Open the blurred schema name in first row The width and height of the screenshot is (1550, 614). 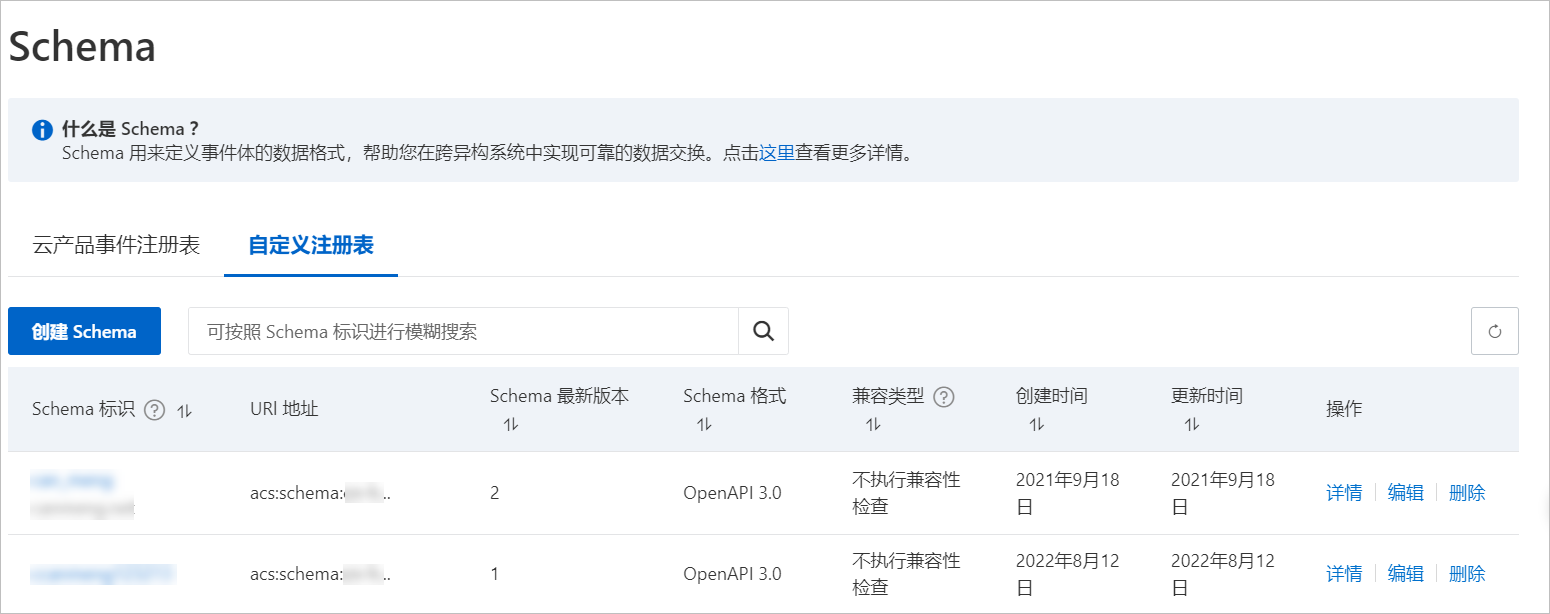[x=73, y=481]
